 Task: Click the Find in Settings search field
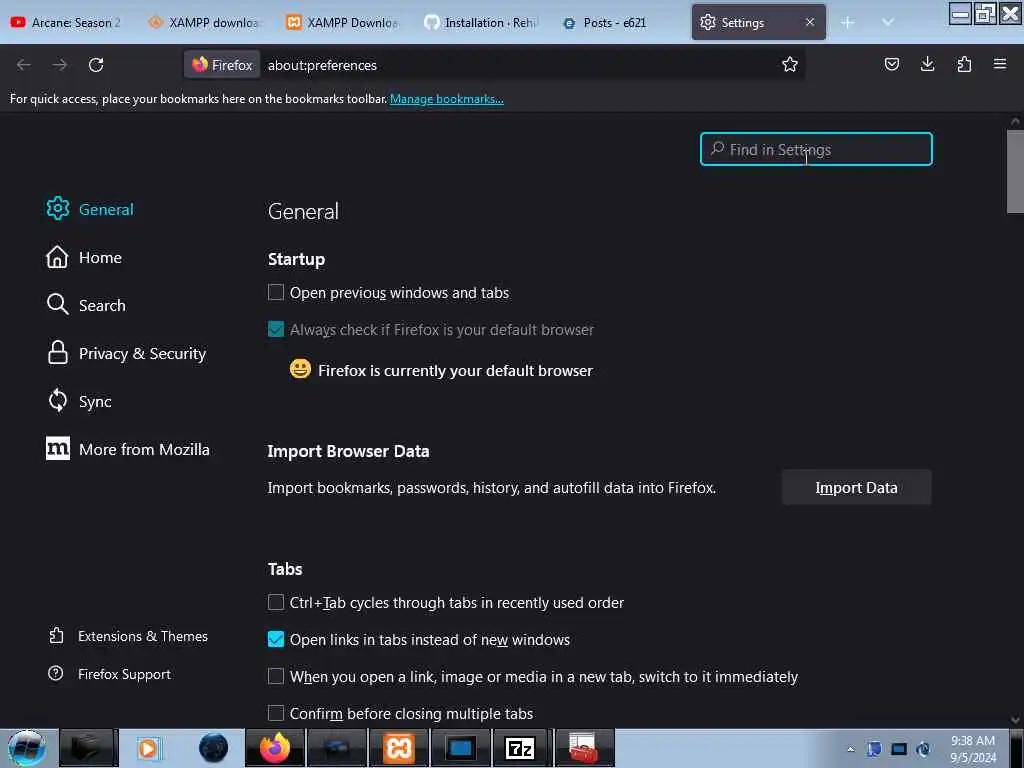[x=816, y=149]
